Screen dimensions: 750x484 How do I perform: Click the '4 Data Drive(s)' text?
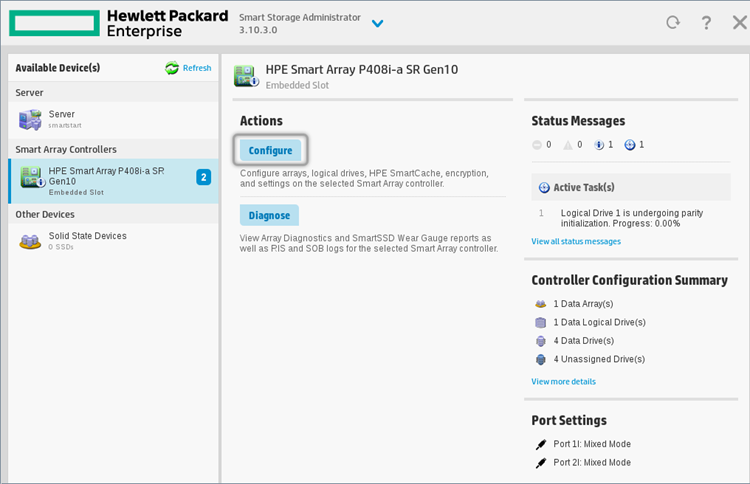[584, 341]
